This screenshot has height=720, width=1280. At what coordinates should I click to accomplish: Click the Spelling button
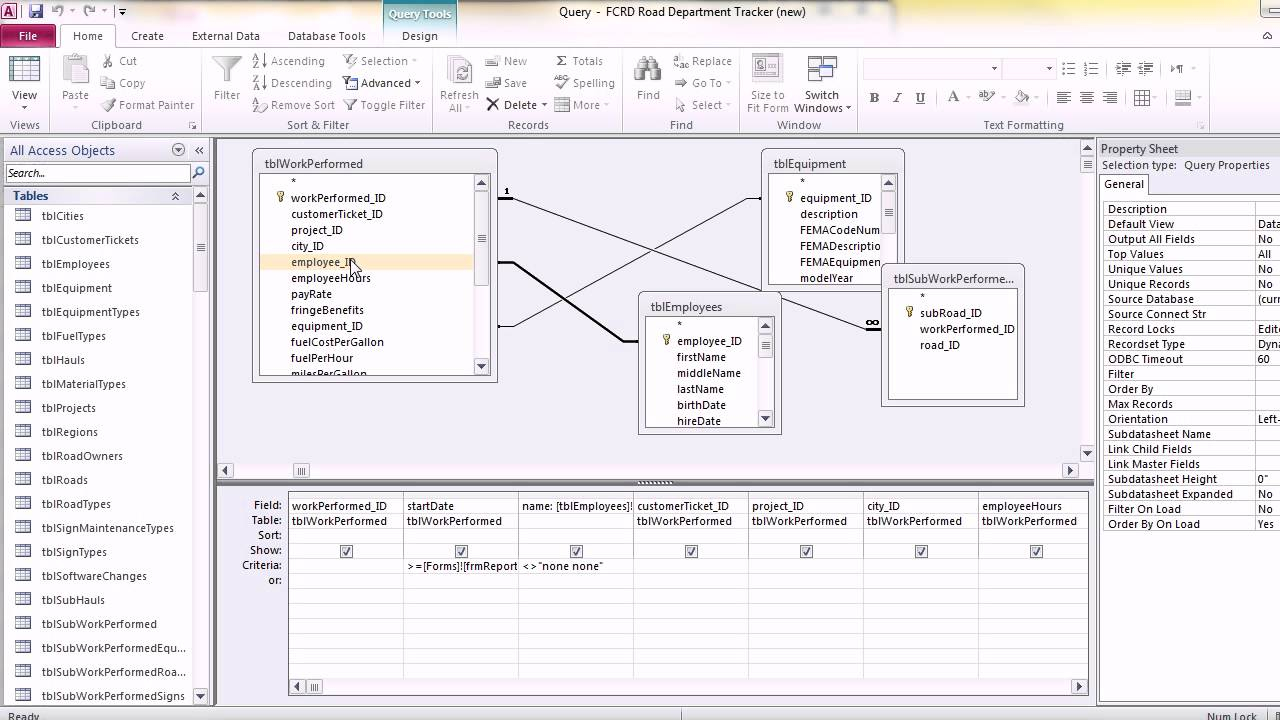[x=585, y=83]
